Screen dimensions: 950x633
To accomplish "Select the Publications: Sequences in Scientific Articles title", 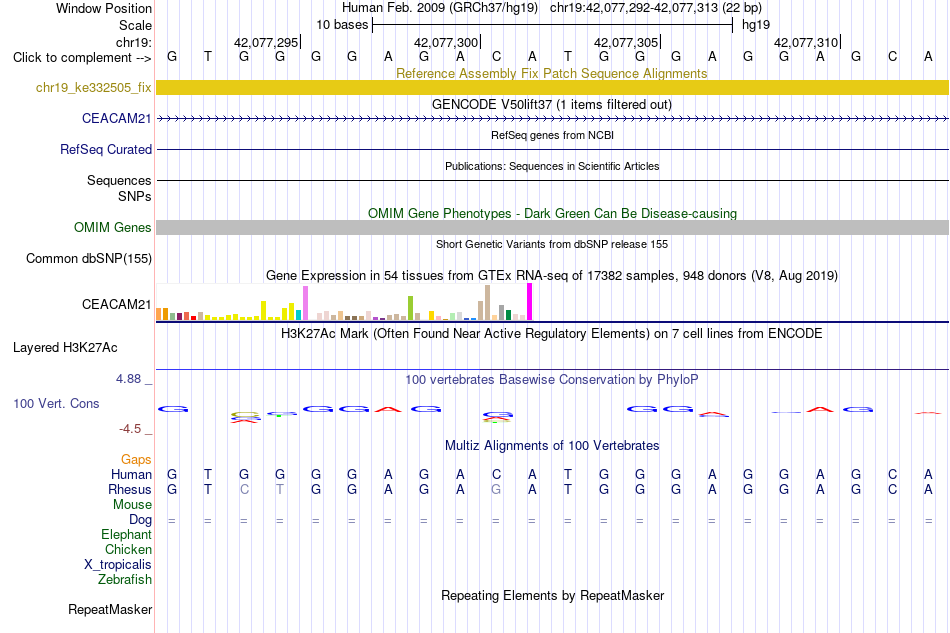I will pyautogui.click(x=552, y=166).
